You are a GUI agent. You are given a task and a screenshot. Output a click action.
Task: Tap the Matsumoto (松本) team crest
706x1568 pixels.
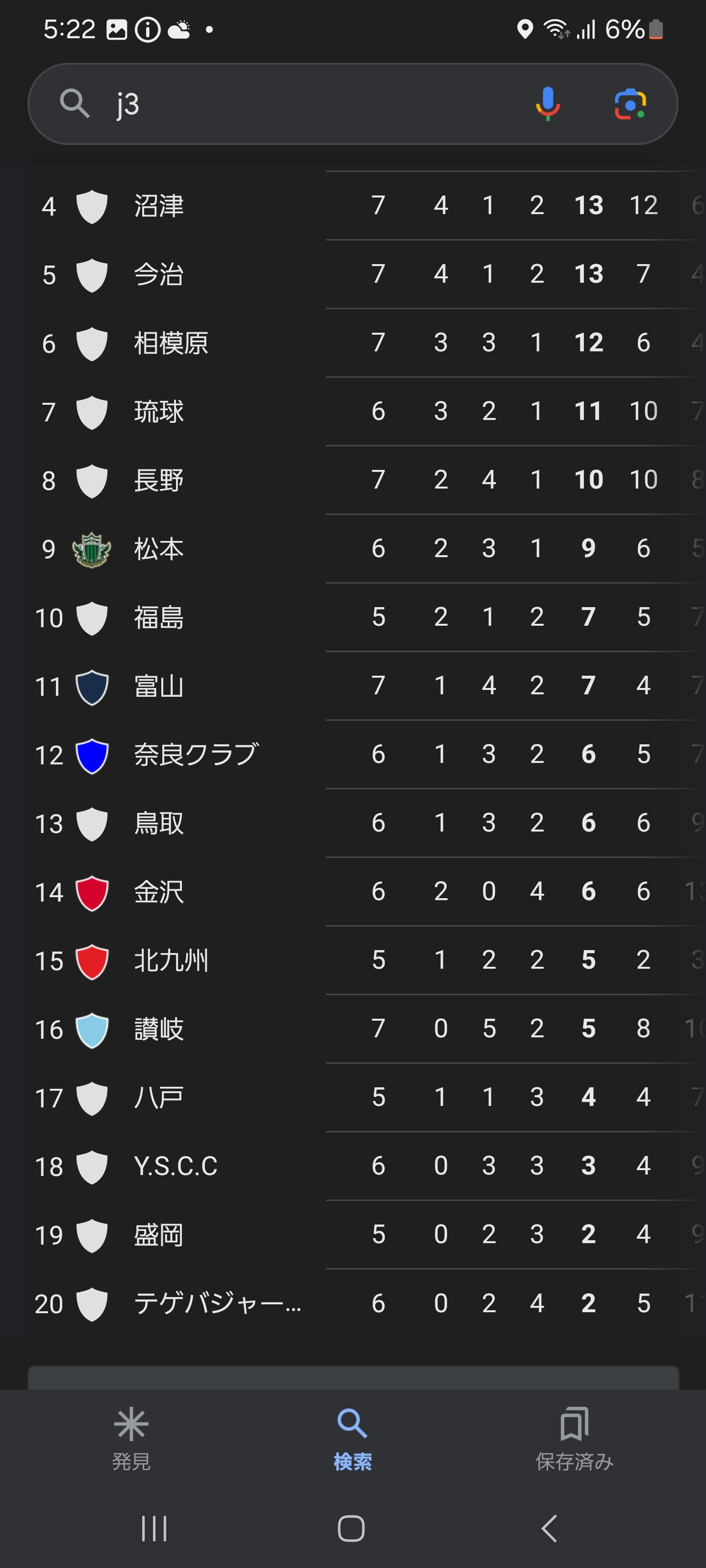coord(91,550)
